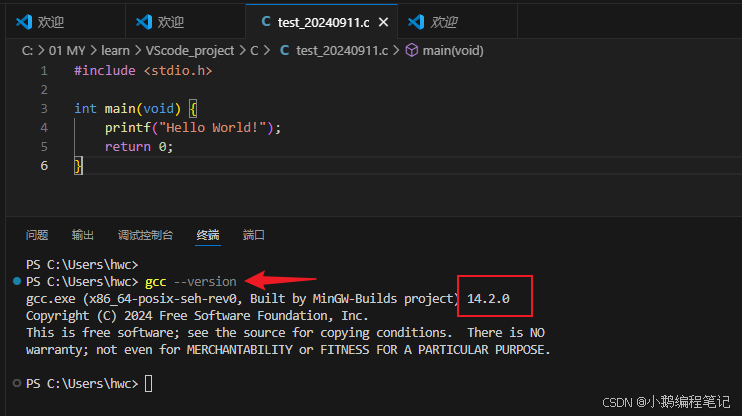Click the terminal input cursor at last prompt
Screen dimensions: 742x416
tap(149, 383)
